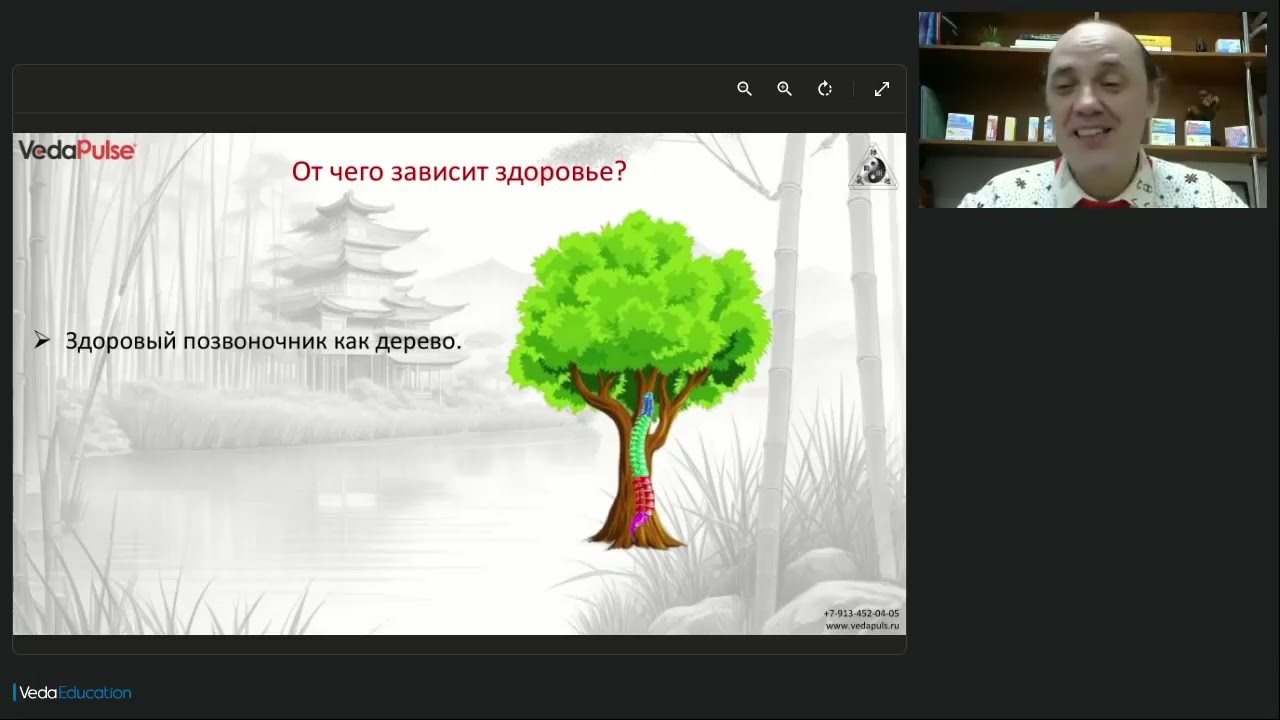The height and width of the screenshot is (720, 1280).
Task: Open the www.vedapuls.ru website address
Action: pyautogui.click(x=862, y=626)
